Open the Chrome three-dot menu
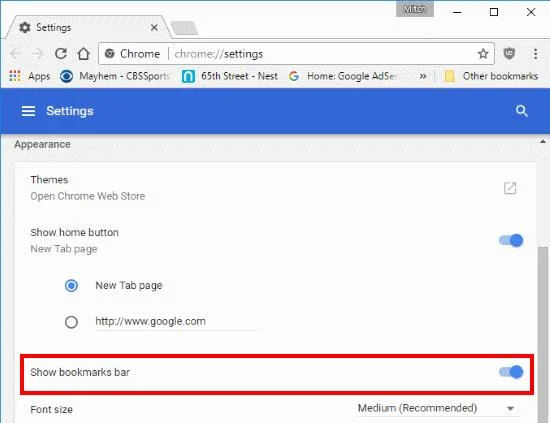This screenshot has height=423, width=550. (535, 54)
